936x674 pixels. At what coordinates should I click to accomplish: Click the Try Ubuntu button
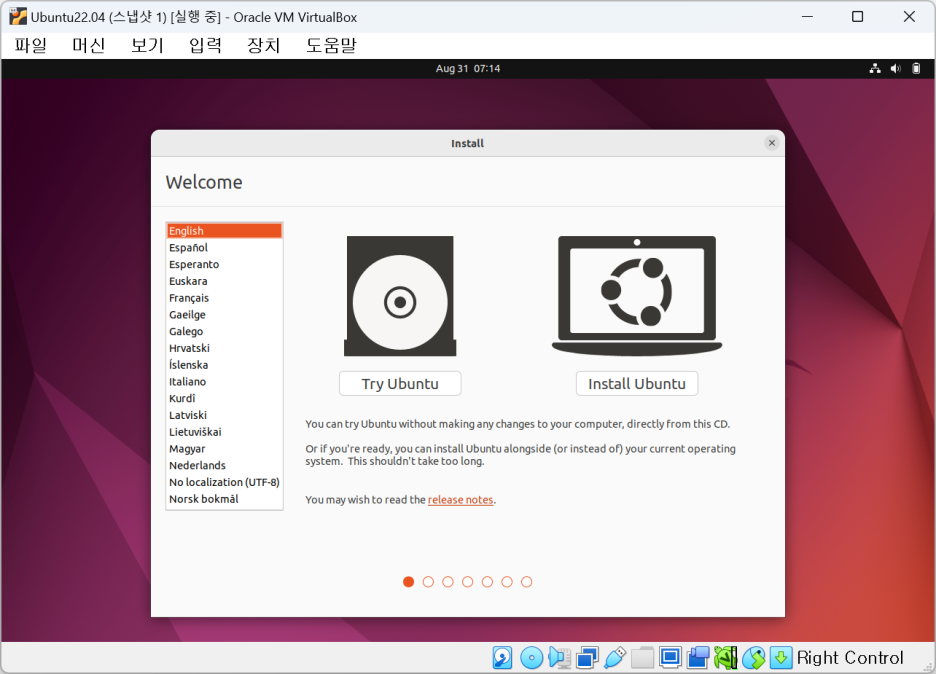click(400, 383)
